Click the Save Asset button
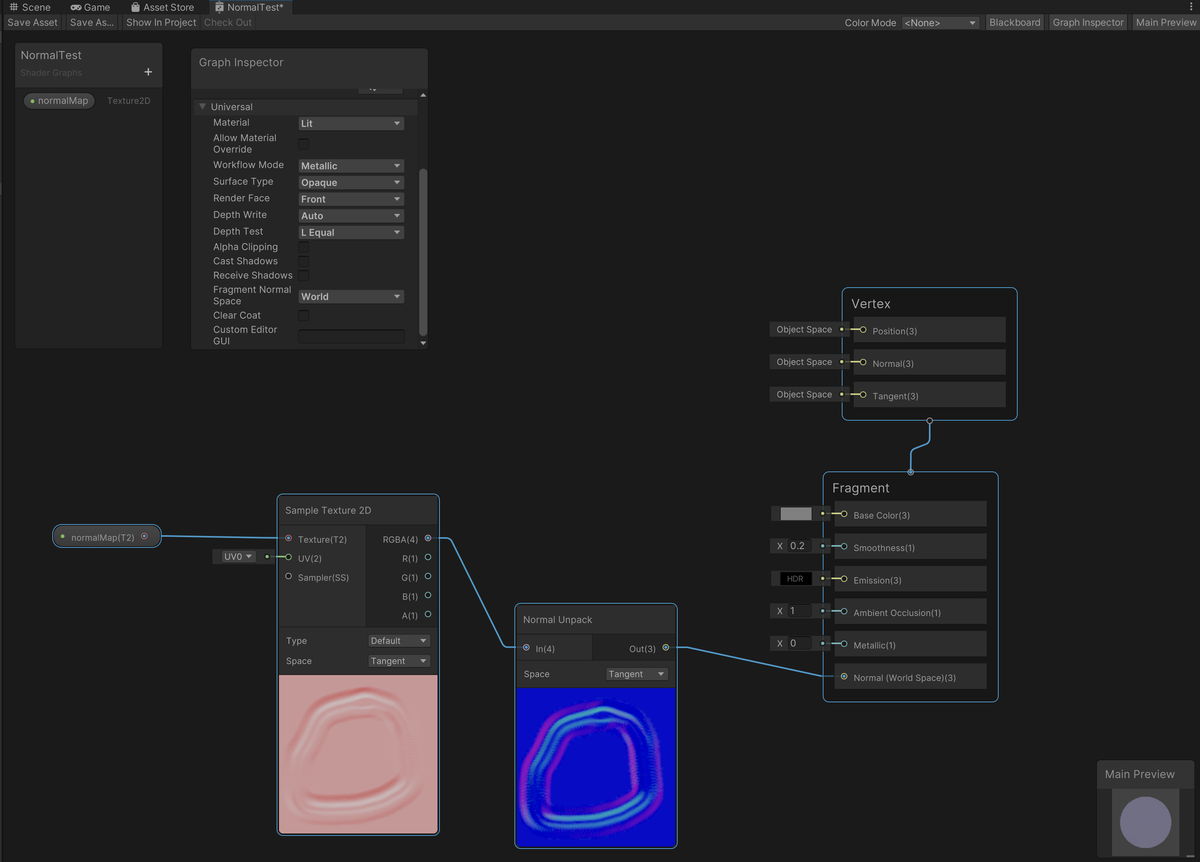 click(x=32, y=22)
